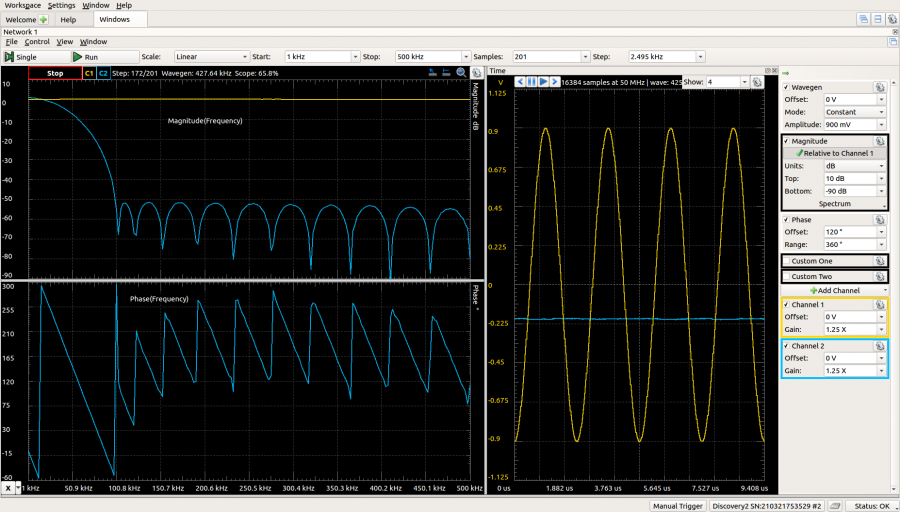Click the status icon beside Discovery2 device
The width and height of the screenshot is (900, 512).
click(x=834, y=506)
